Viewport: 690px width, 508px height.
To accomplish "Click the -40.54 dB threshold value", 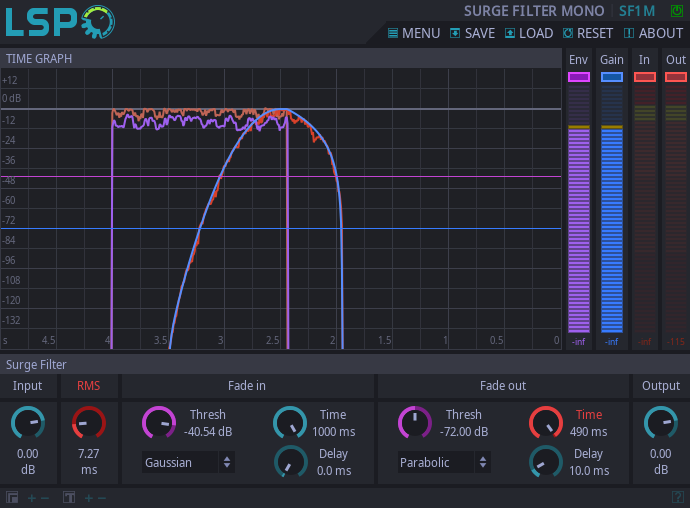I will coord(208,431).
